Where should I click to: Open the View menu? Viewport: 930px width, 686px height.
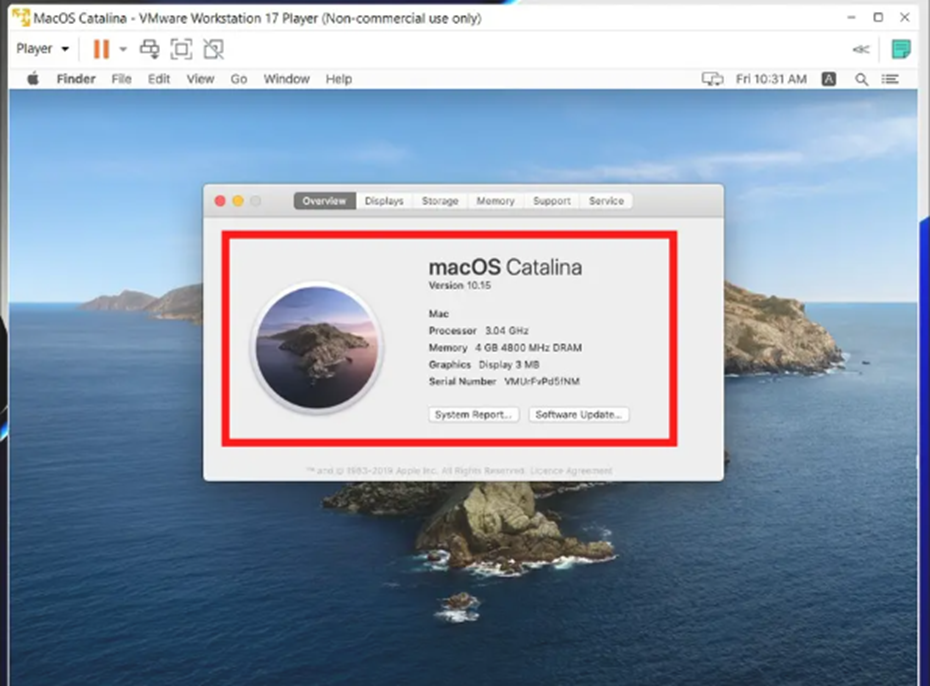[x=200, y=79]
